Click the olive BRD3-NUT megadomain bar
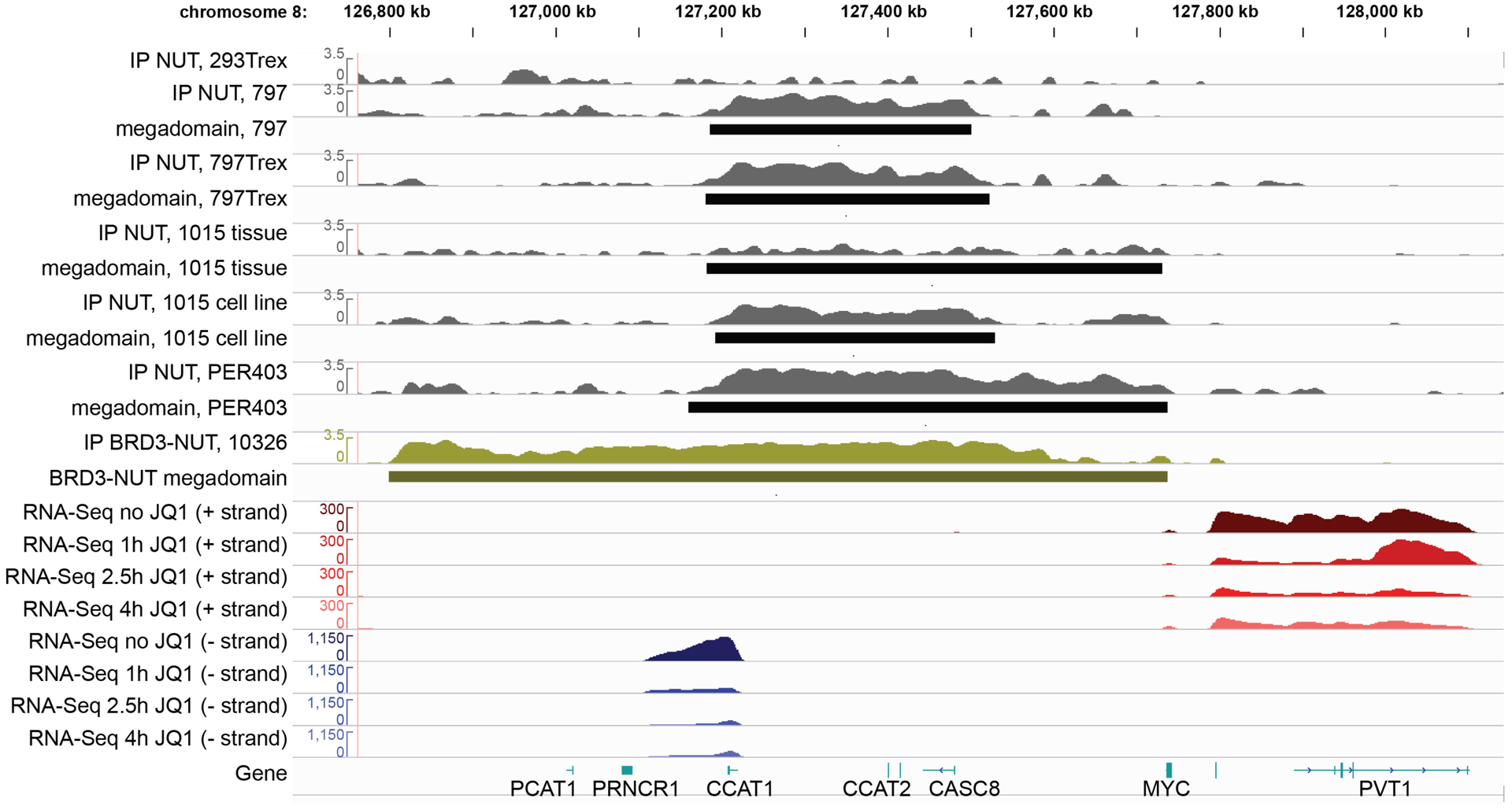The width and height of the screenshot is (1512, 810). pos(778,477)
